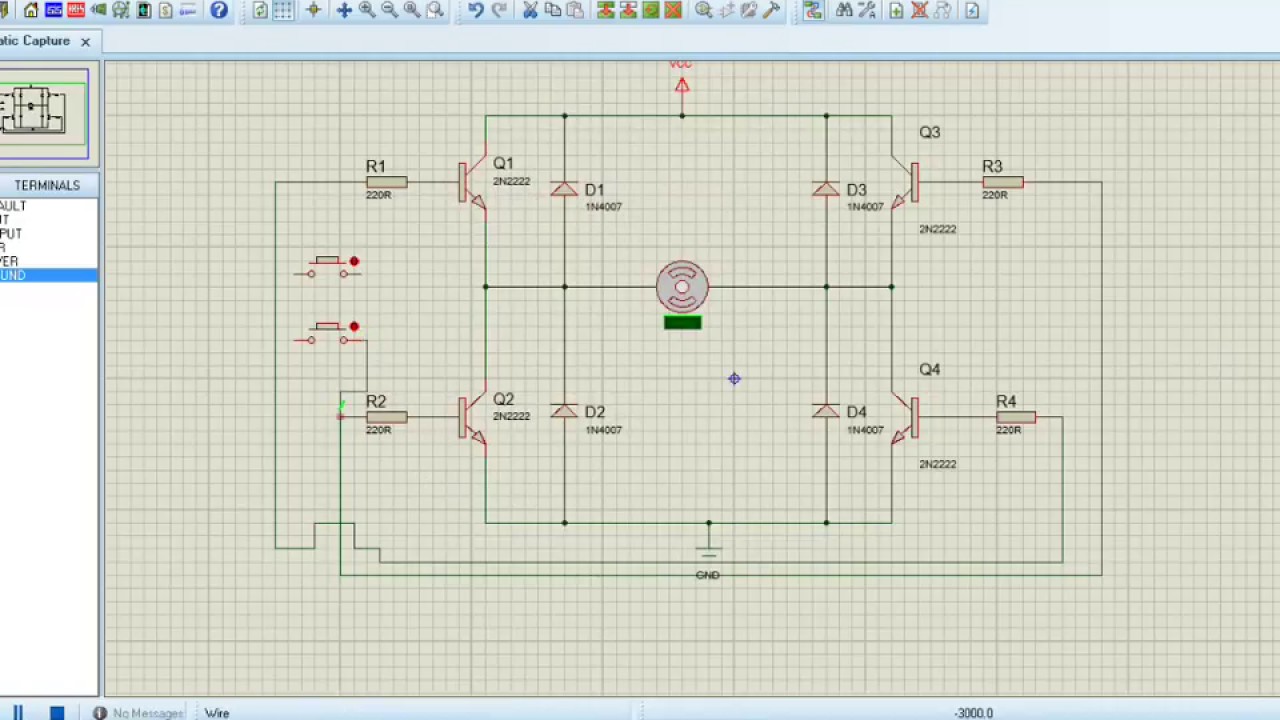Redraw the display with refresh icon

pos(260,10)
